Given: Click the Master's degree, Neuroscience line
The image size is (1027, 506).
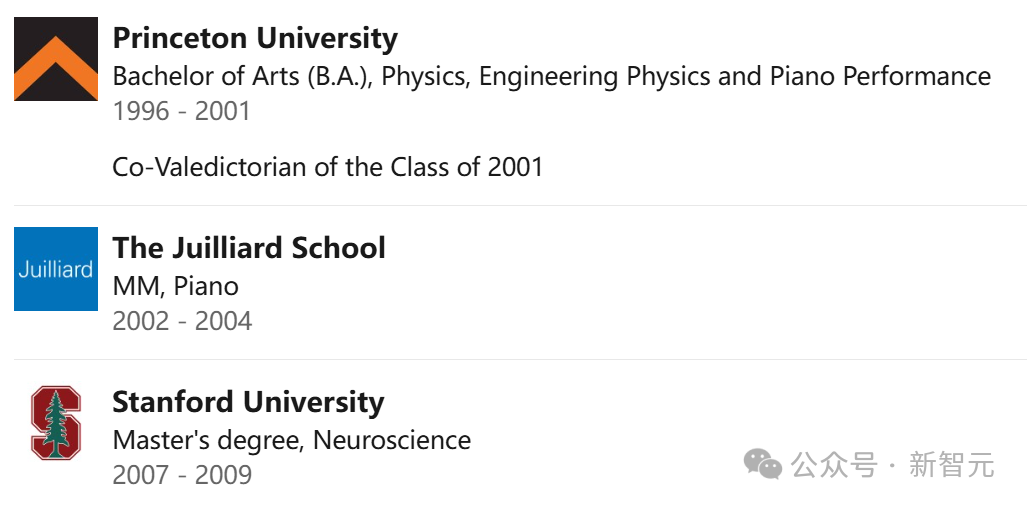Looking at the screenshot, I should point(291,440).
